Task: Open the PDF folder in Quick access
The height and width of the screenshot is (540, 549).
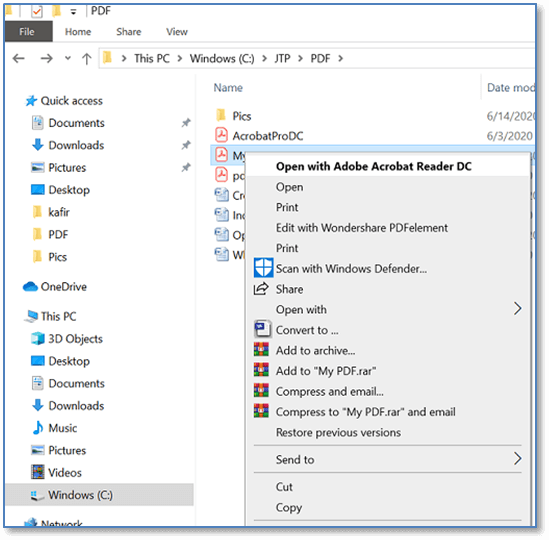Action: 58,234
